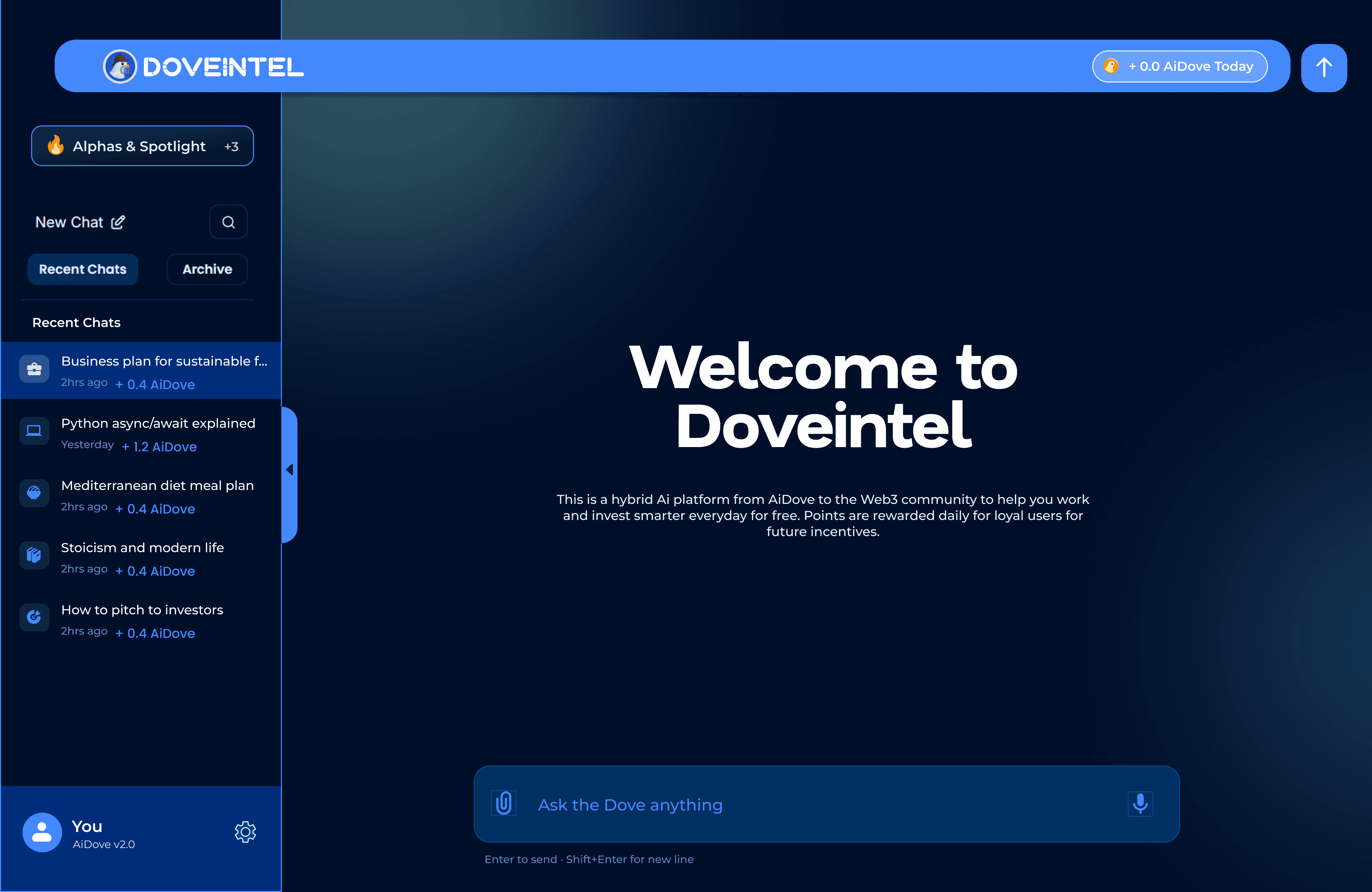The image size is (1372, 892).
Task: Click book icon for Stoicism chat
Action: pos(34,555)
